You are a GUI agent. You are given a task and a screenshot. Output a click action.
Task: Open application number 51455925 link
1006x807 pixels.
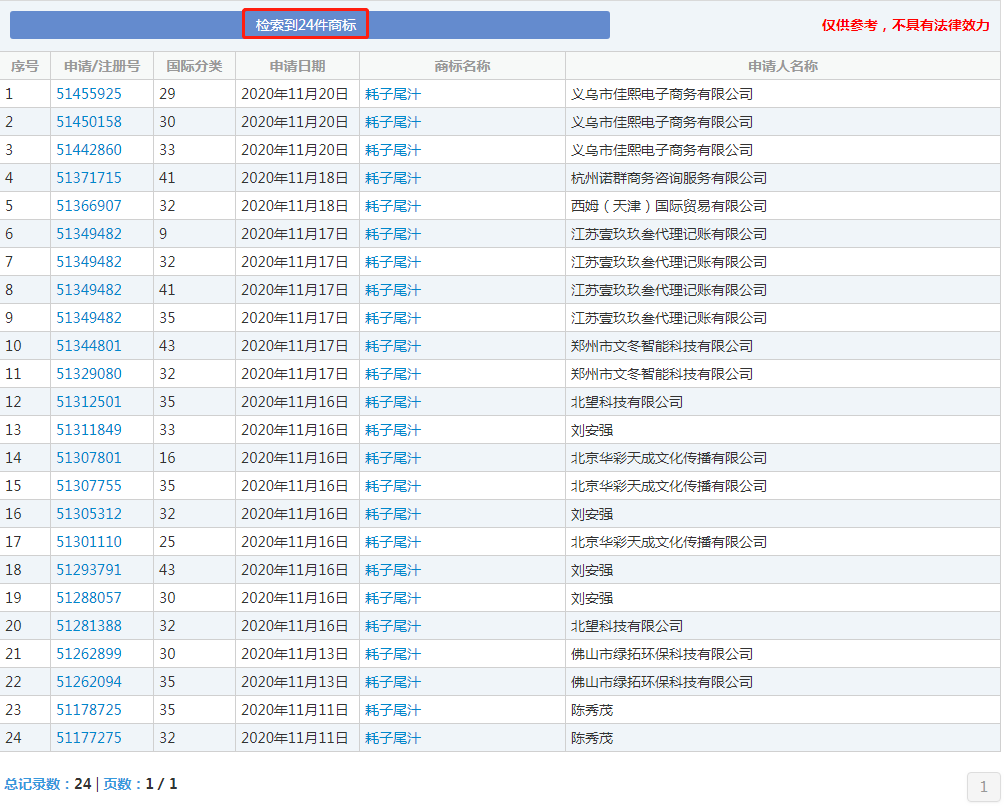point(89,94)
